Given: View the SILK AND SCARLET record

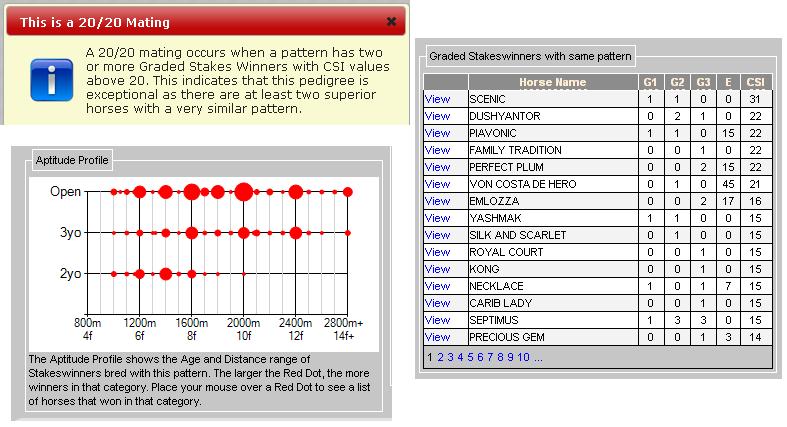Looking at the screenshot, I should coord(437,235).
